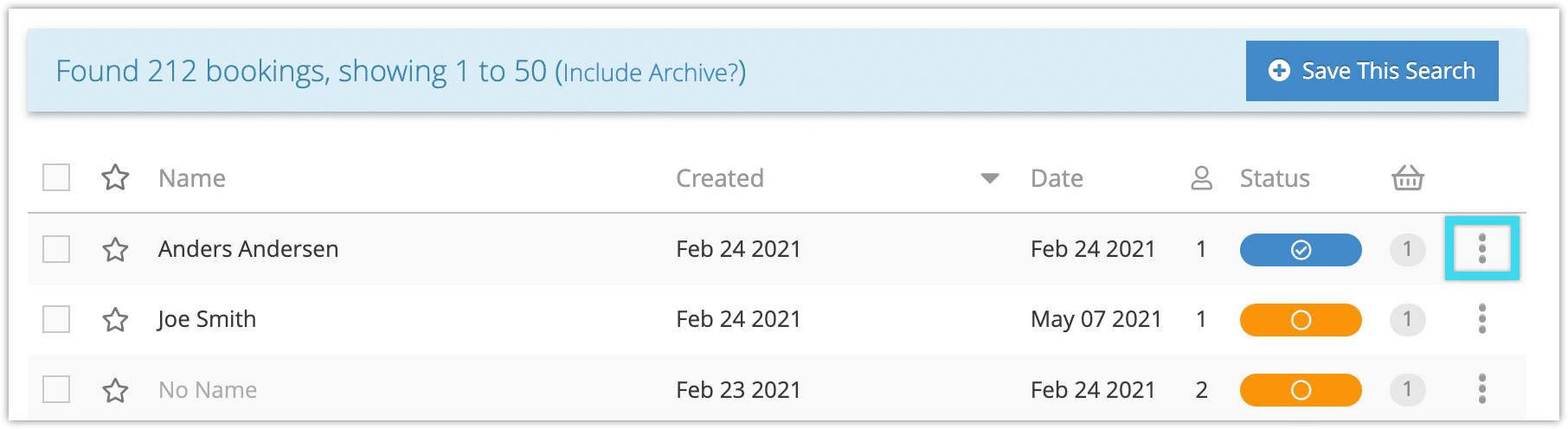Click the Include Archive? link
The height and width of the screenshot is (429, 1568).
tap(650, 72)
